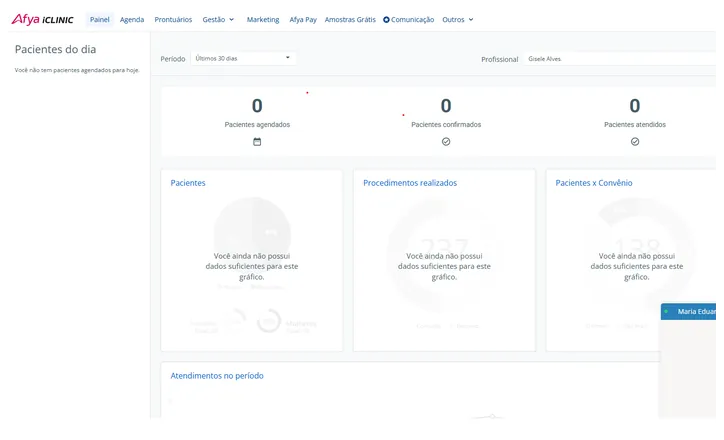724x440 pixels.
Task: Click the Pacientes x Convênio card title
Action: [x=594, y=183]
